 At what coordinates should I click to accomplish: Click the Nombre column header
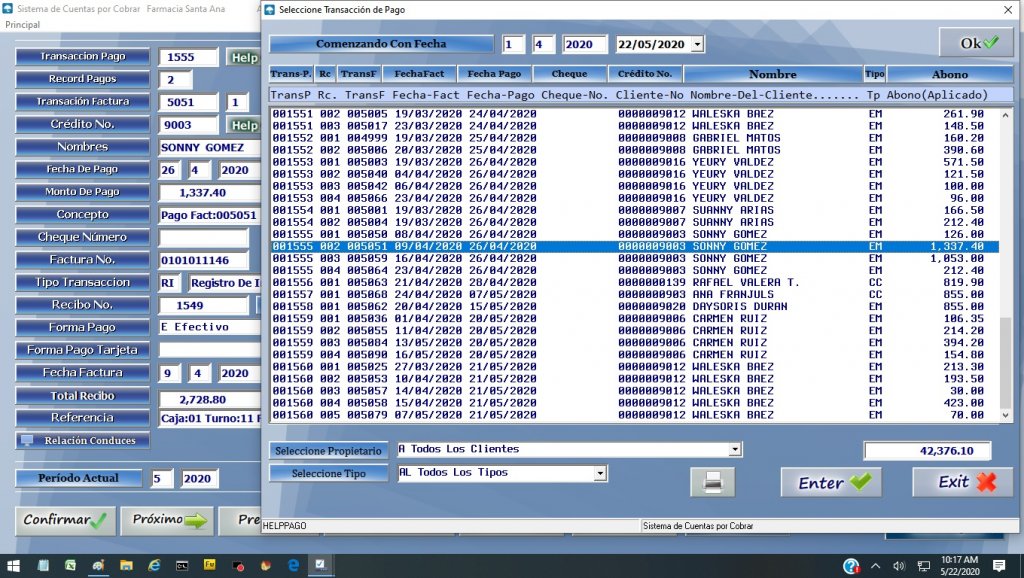[772, 74]
